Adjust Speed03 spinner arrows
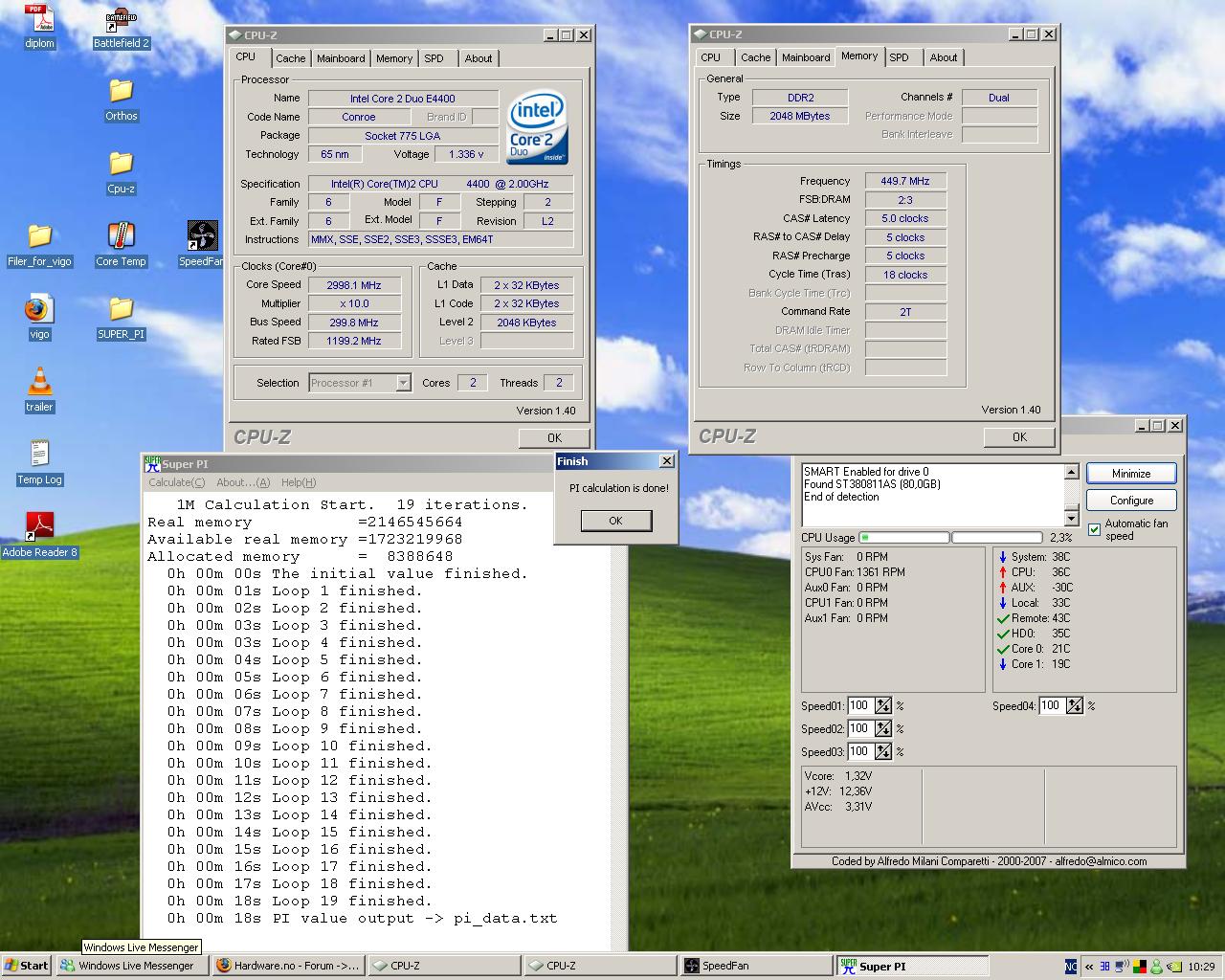 pyautogui.click(x=882, y=752)
